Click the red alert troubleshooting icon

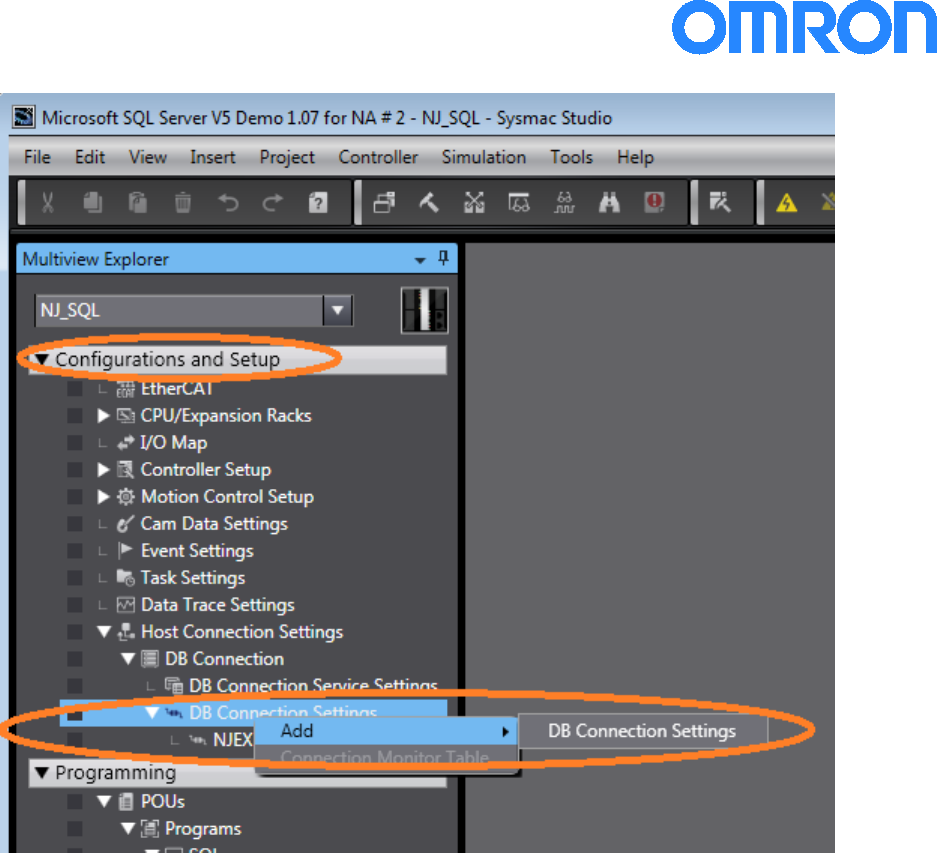pyautogui.click(x=654, y=203)
